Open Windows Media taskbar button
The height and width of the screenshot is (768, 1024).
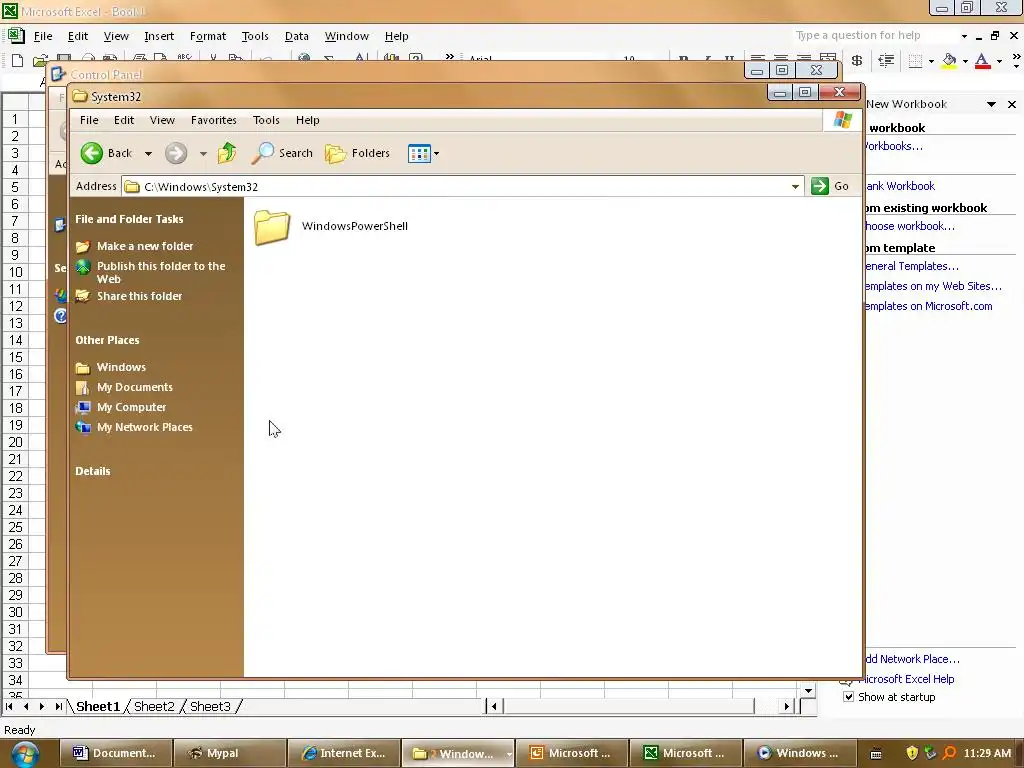pyautogui.click(x=799, y=753)
